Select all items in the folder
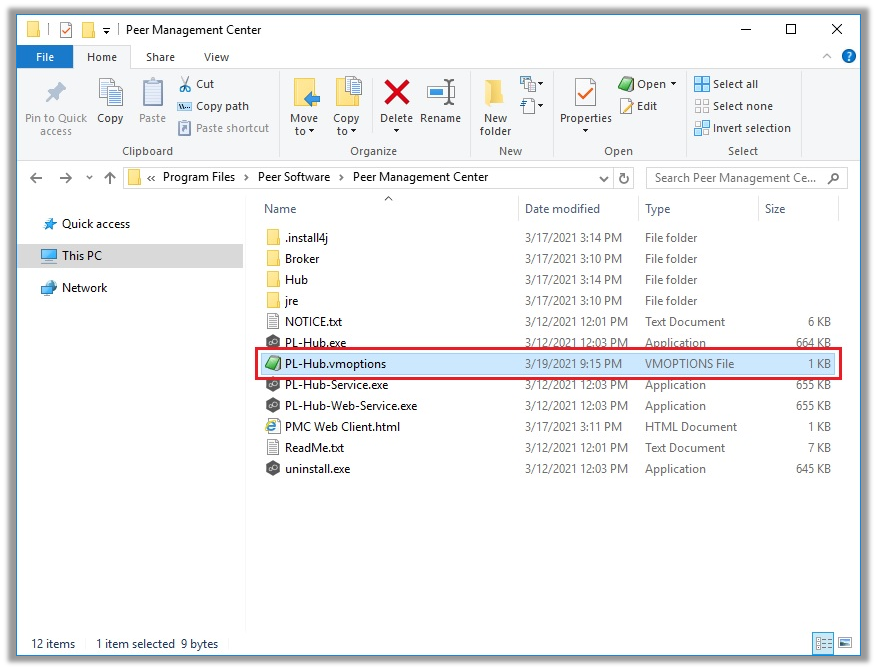The height and width of the screenshot is (670, 877). click(x=728, y=83)
